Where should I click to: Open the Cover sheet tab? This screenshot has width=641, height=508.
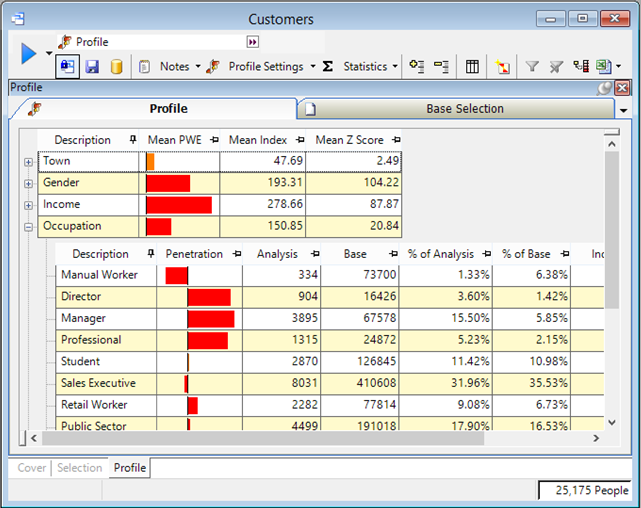(32, 468)
